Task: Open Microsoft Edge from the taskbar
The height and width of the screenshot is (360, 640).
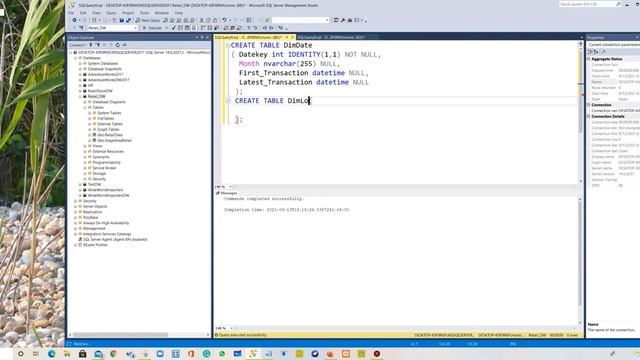Action: (51, 354)
